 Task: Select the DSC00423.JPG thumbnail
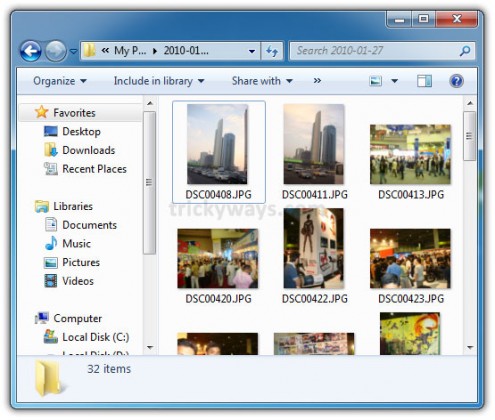[x=410, y=258]
